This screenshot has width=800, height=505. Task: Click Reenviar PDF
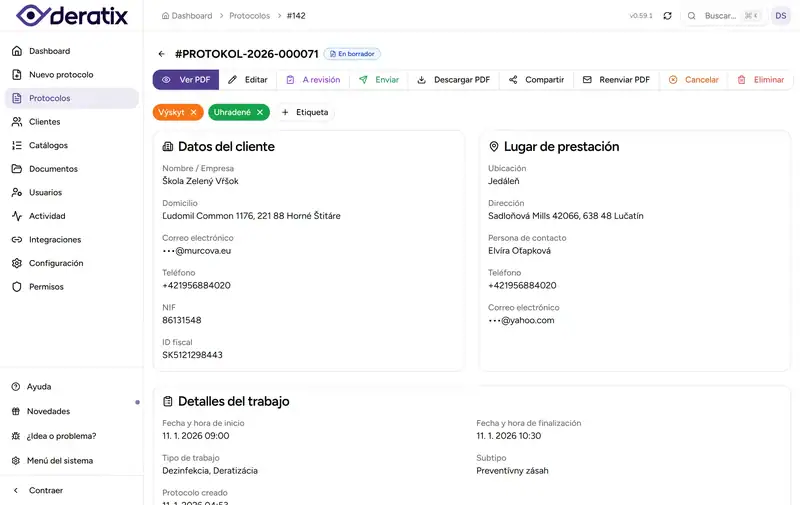[616, 80]
